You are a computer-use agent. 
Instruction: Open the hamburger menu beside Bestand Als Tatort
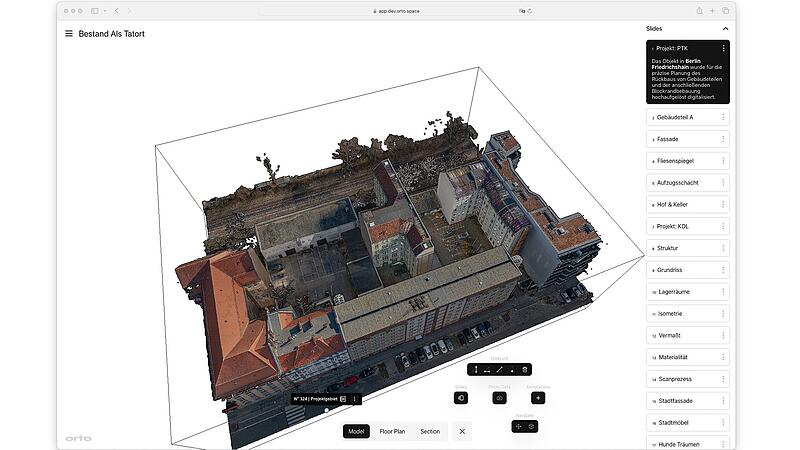tap(69, 33)
